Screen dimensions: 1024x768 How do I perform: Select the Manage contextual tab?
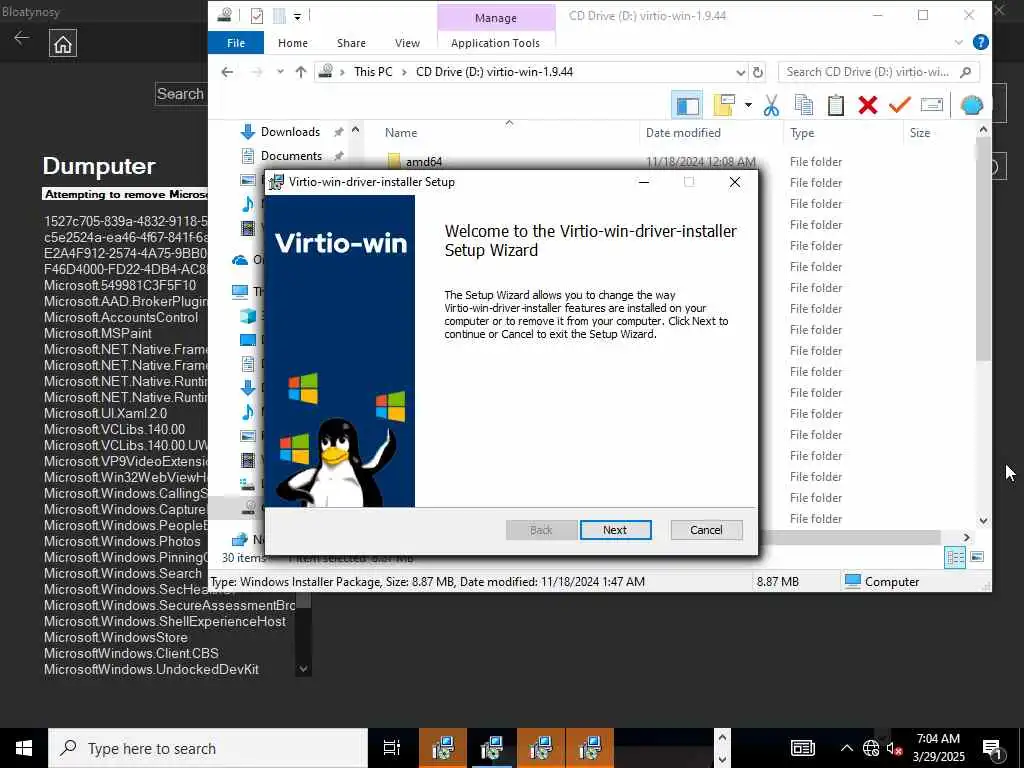tap(496, 18)
